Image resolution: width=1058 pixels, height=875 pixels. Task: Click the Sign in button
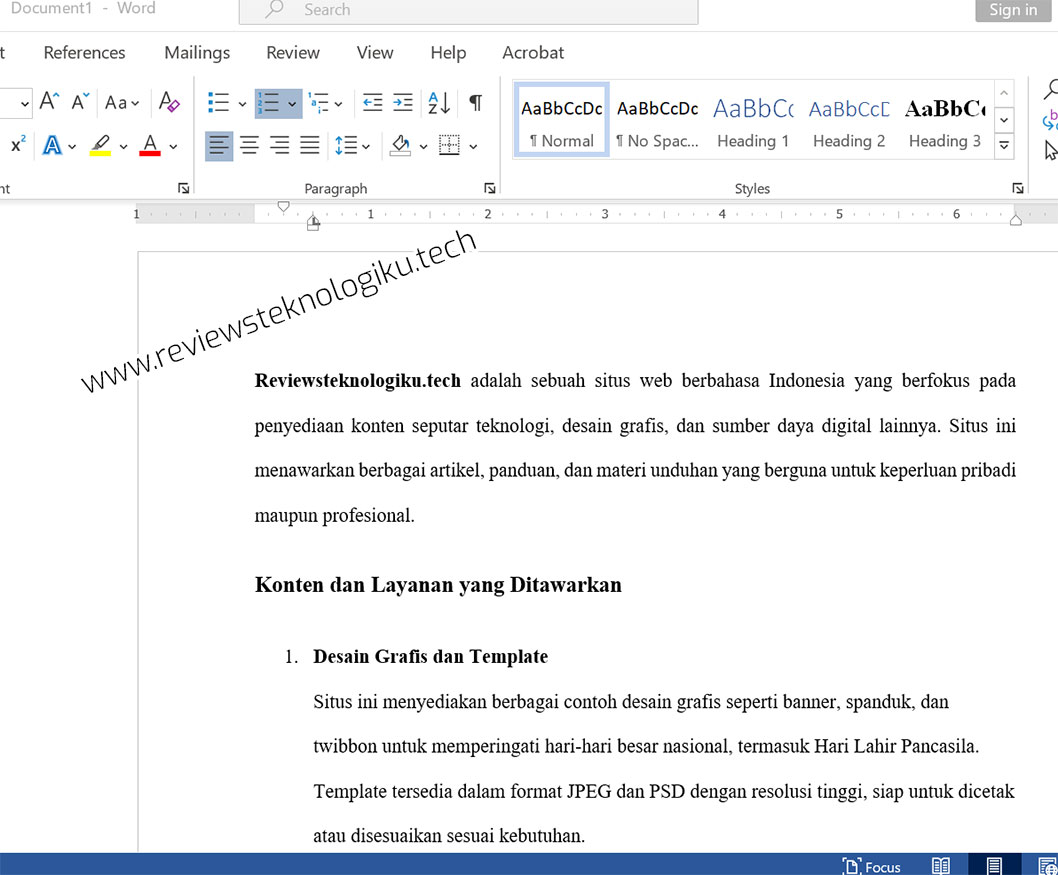tap(1013, 9)
